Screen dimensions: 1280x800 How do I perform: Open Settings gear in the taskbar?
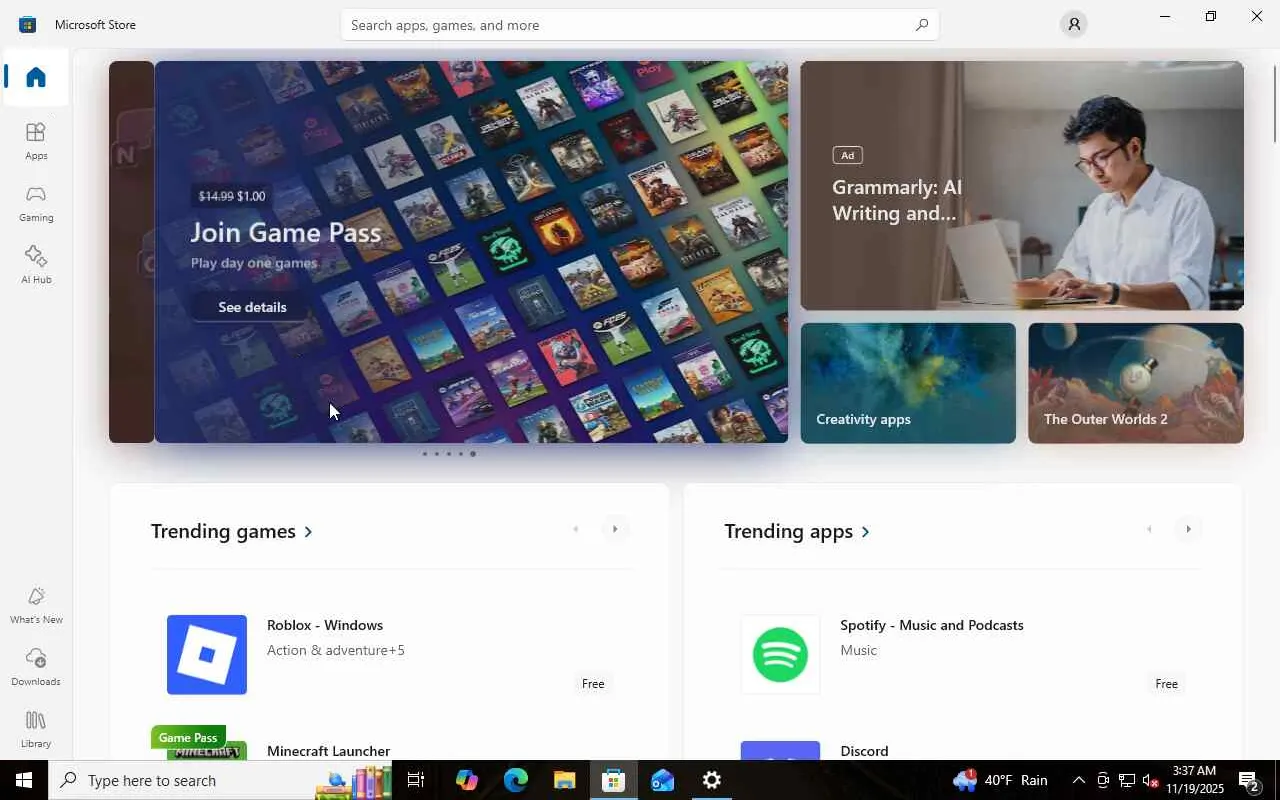pos(712,780)
